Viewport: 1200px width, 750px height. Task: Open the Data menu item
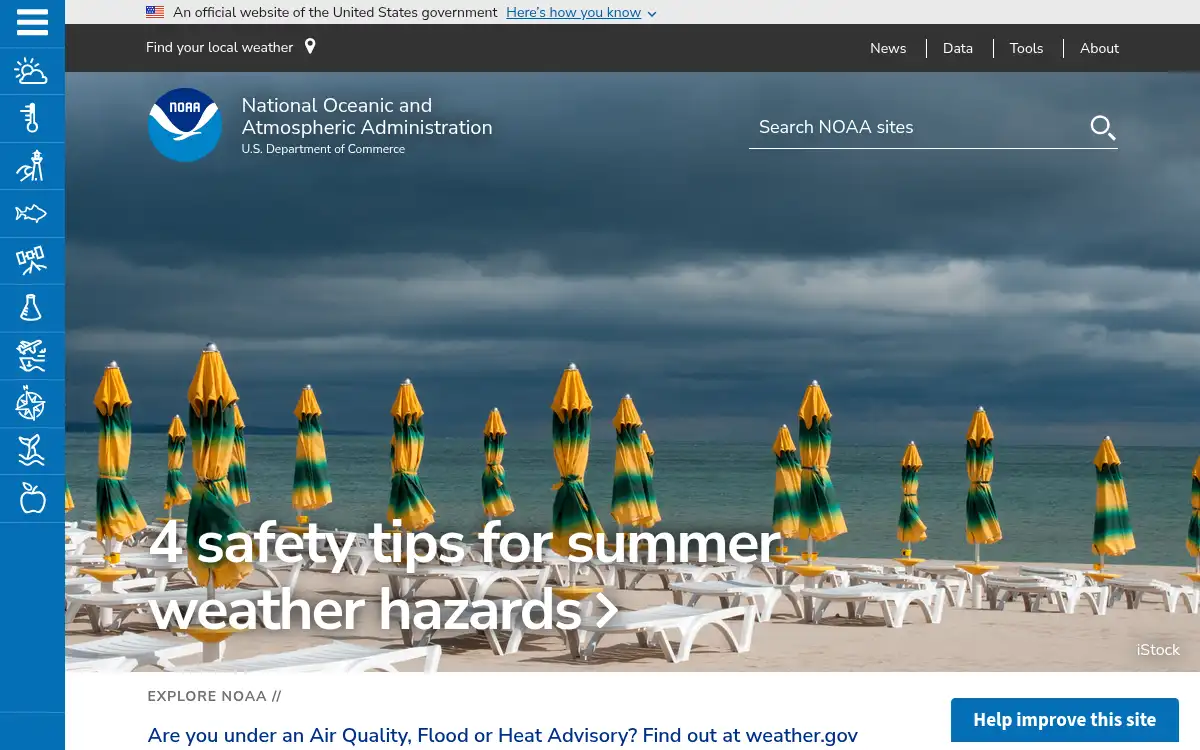[x=958, y=48]
